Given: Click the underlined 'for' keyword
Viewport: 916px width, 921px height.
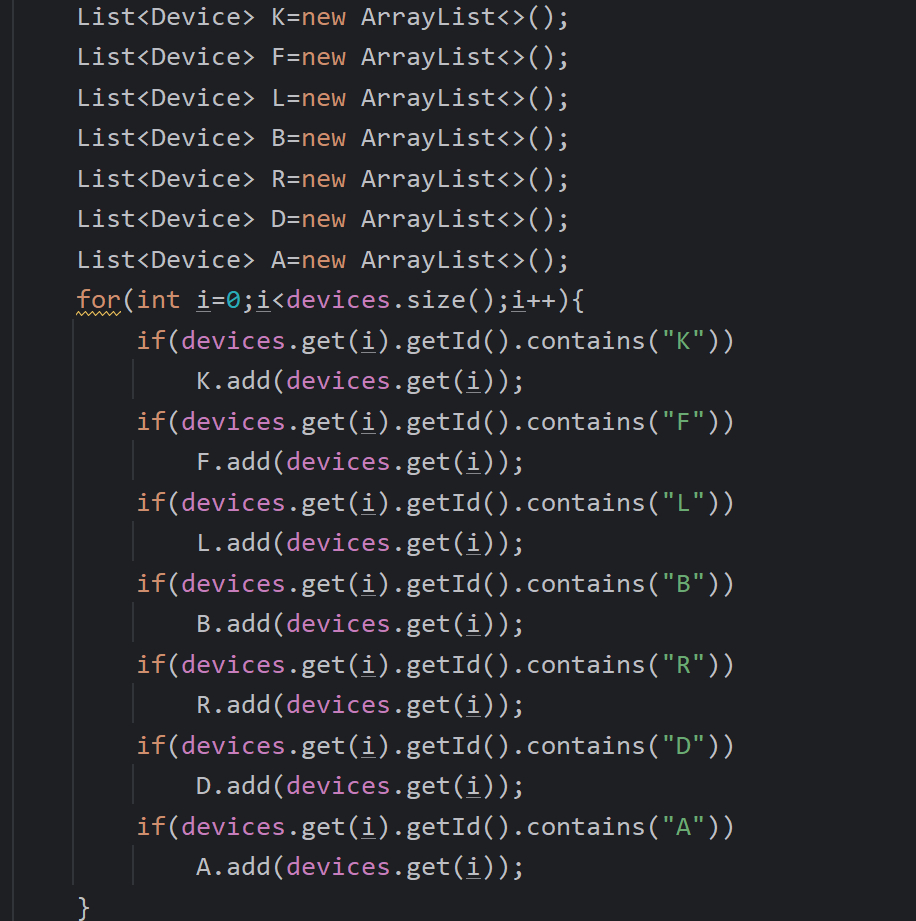Looking at the screenshot, I should [x=98, y=300].
